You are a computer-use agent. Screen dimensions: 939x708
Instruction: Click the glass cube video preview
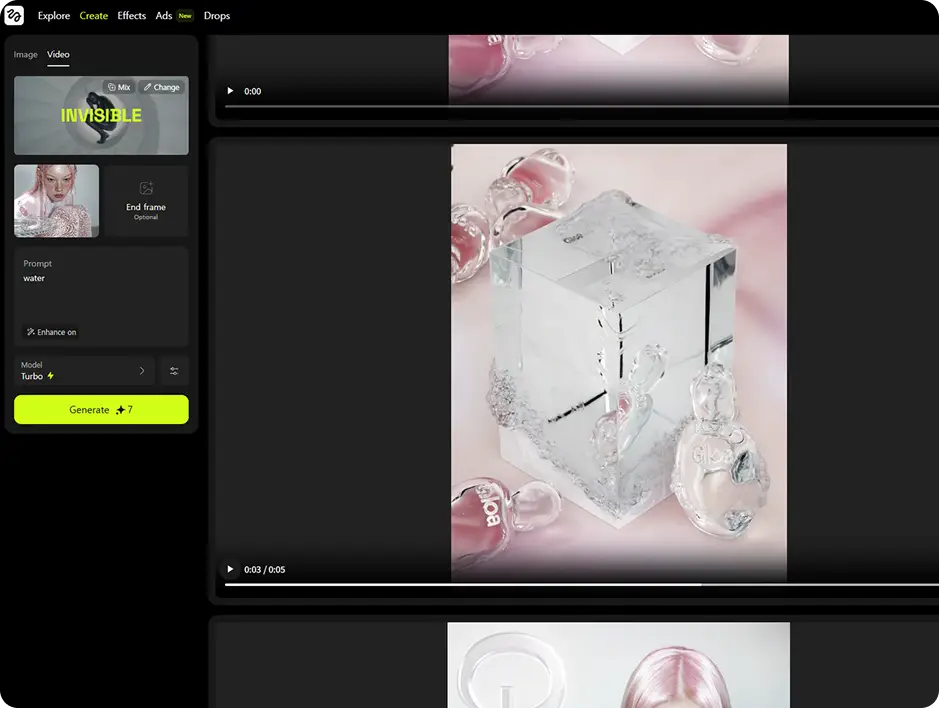pos(619,362)
